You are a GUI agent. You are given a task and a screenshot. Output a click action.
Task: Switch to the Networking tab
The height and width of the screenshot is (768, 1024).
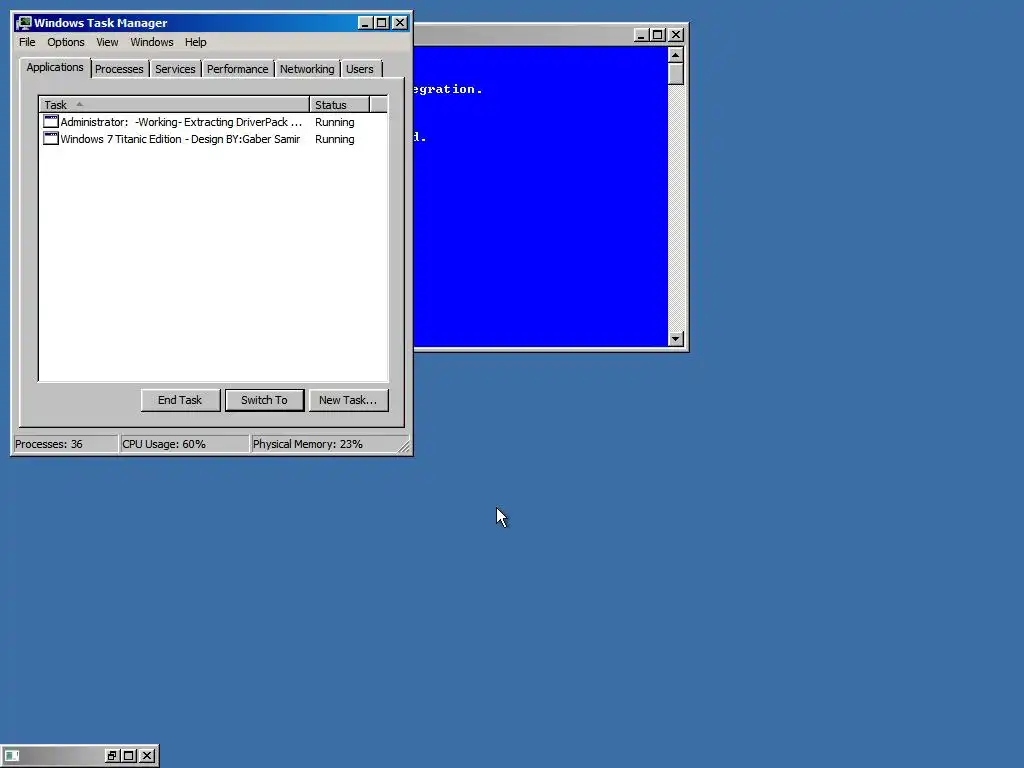point(307,69)
